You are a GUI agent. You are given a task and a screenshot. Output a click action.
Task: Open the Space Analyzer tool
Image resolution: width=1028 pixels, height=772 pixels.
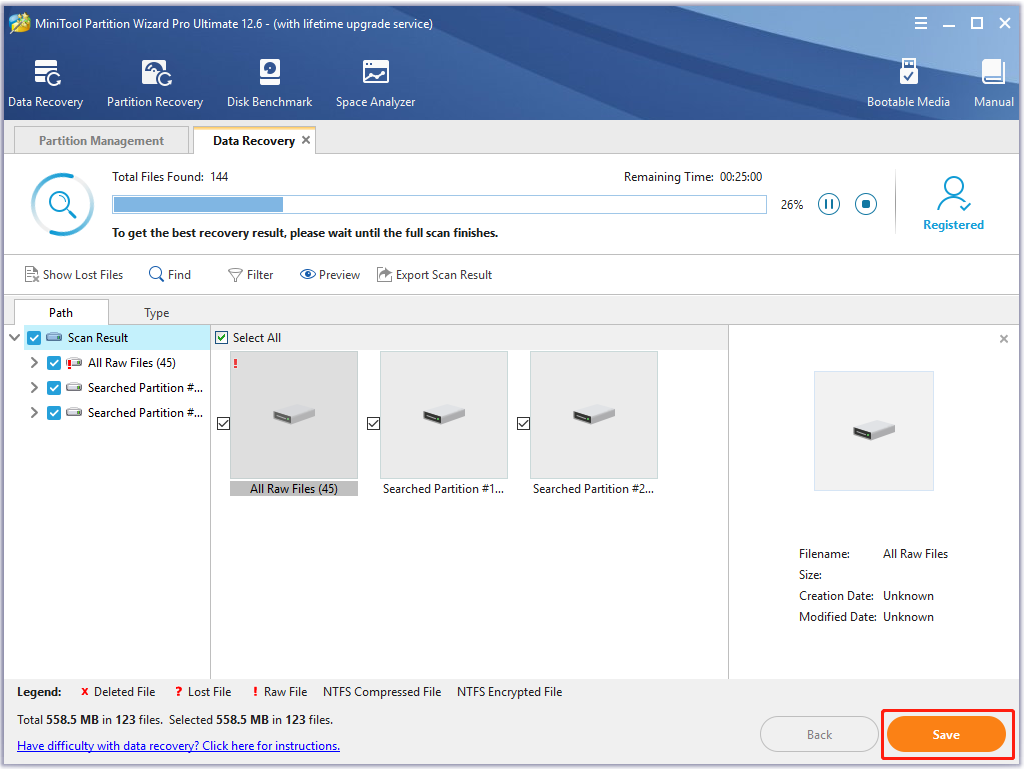[375, 75]
